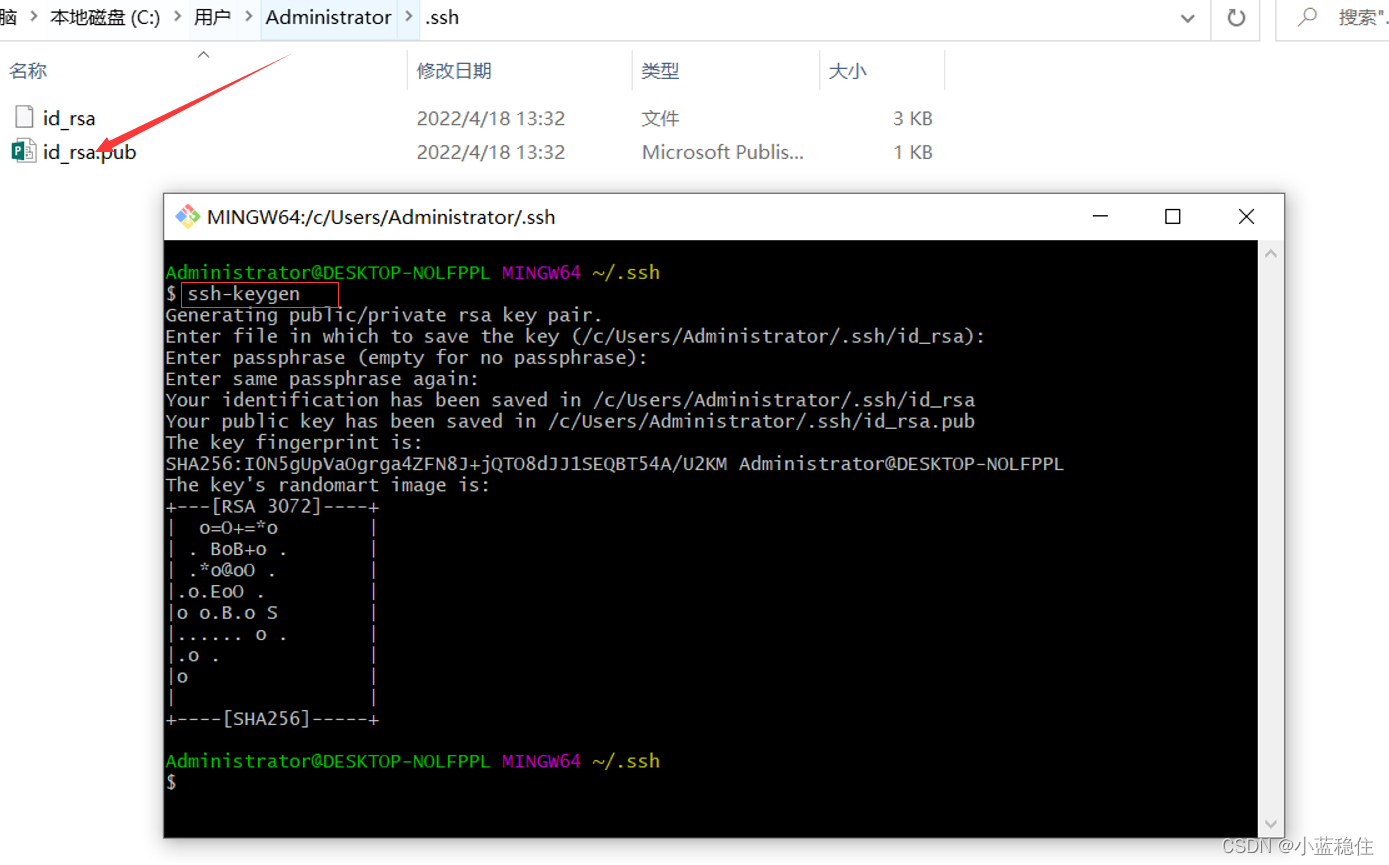
Task: Open the chevron after 本地磁盘 (C:)
Action: (x=176, y=17)
